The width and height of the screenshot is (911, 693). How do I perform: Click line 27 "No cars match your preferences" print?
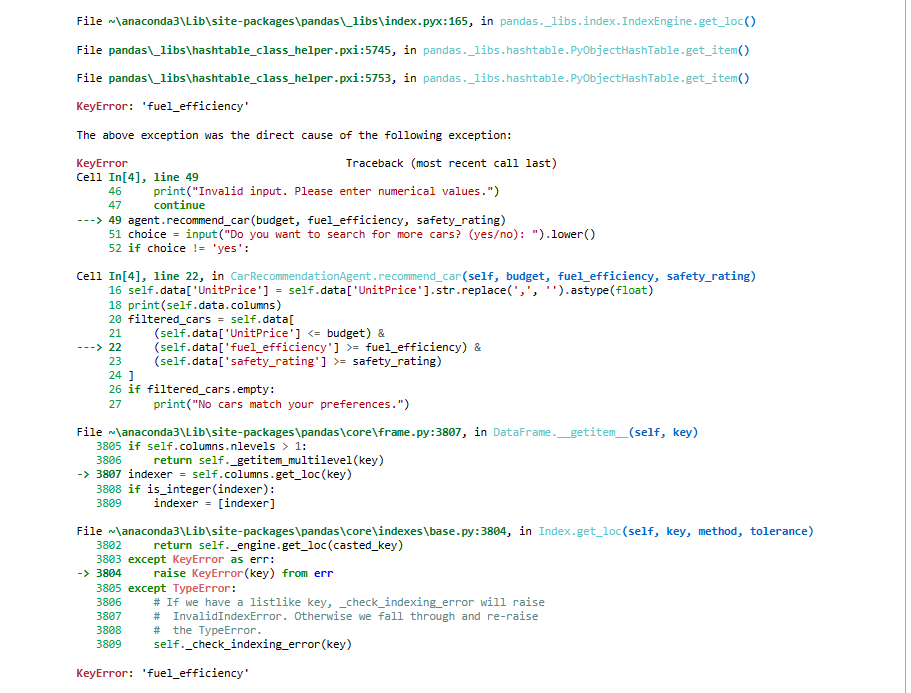coord(281,404)
